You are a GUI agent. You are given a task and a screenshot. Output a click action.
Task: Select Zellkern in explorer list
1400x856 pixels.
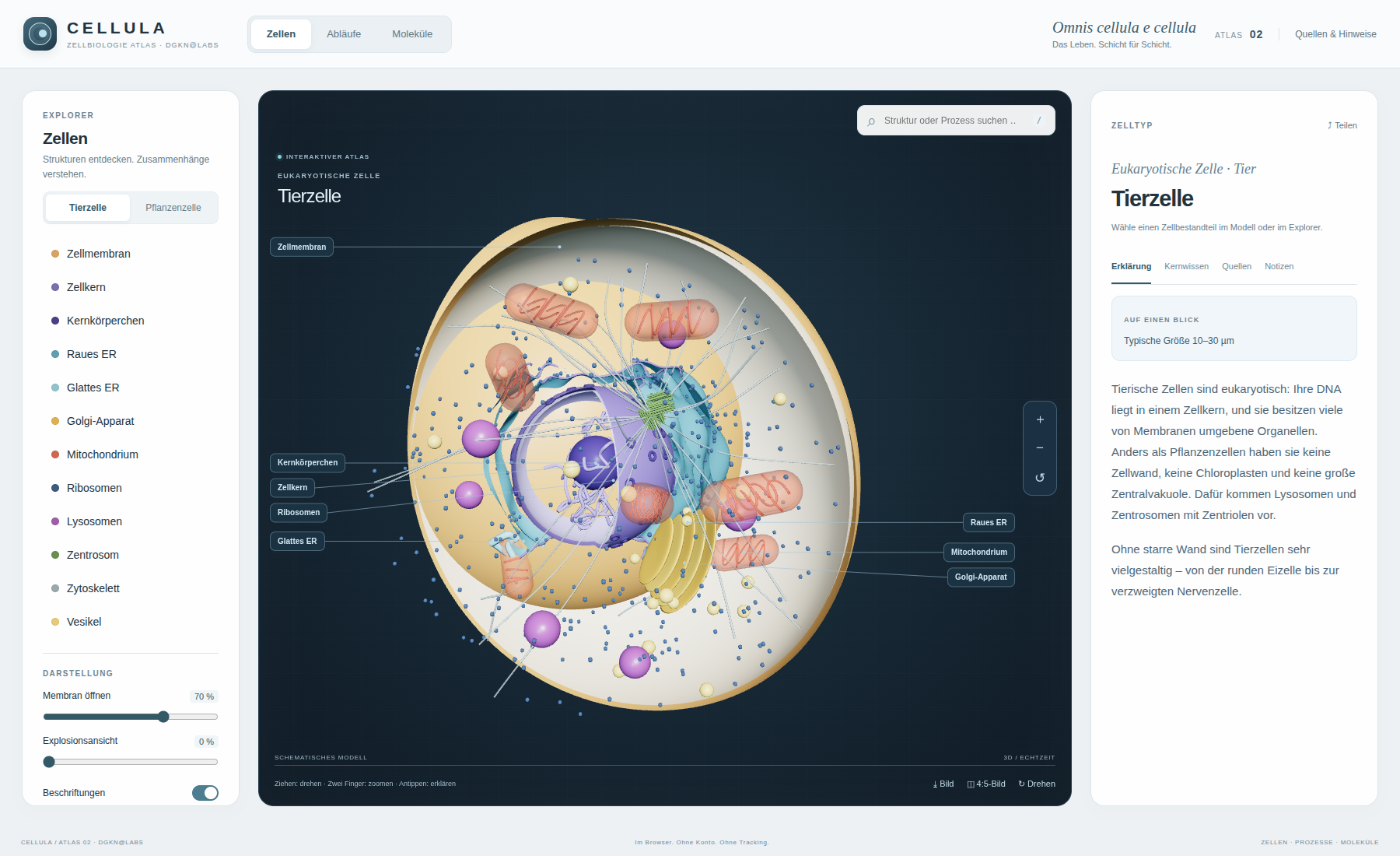(131, 287)
